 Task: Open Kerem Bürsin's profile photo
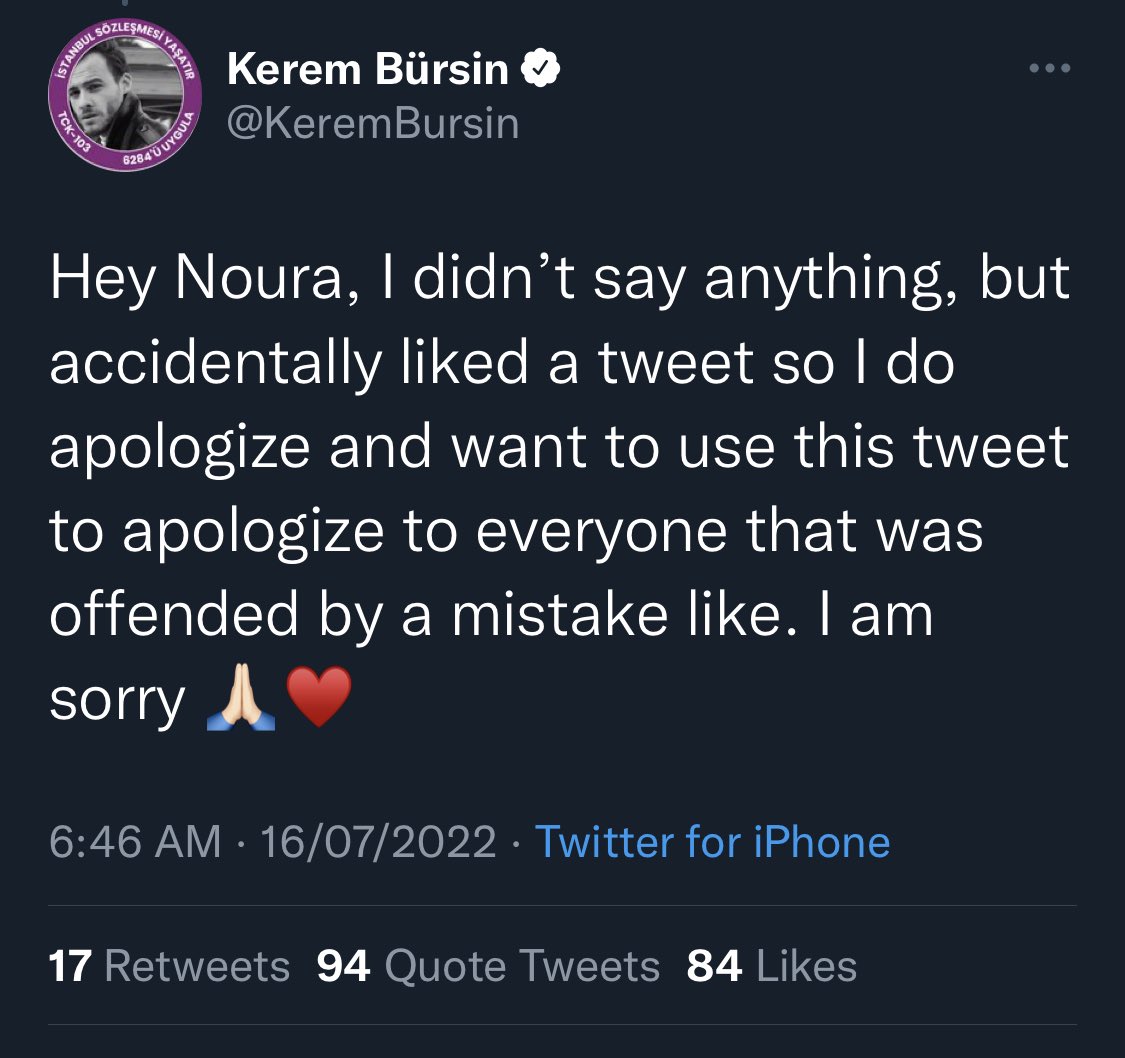pyautogui.click(x=124, y=98)
